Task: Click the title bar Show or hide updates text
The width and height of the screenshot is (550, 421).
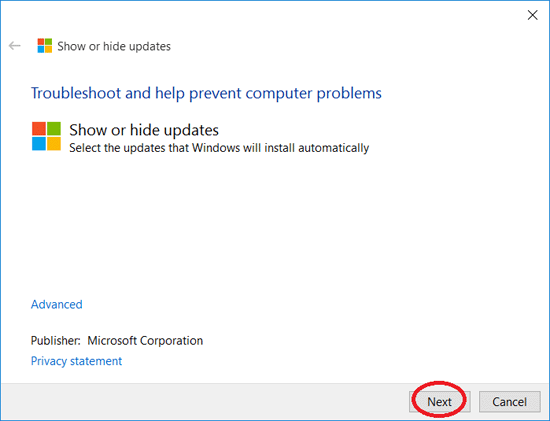Action: [x=114, y=46]
